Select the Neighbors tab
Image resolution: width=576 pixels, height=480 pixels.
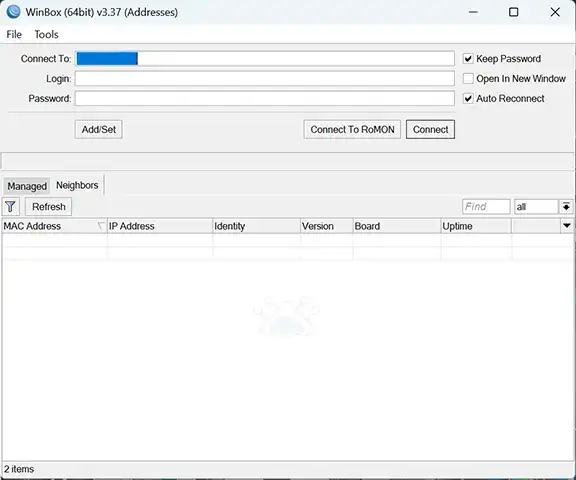[77, 185]
